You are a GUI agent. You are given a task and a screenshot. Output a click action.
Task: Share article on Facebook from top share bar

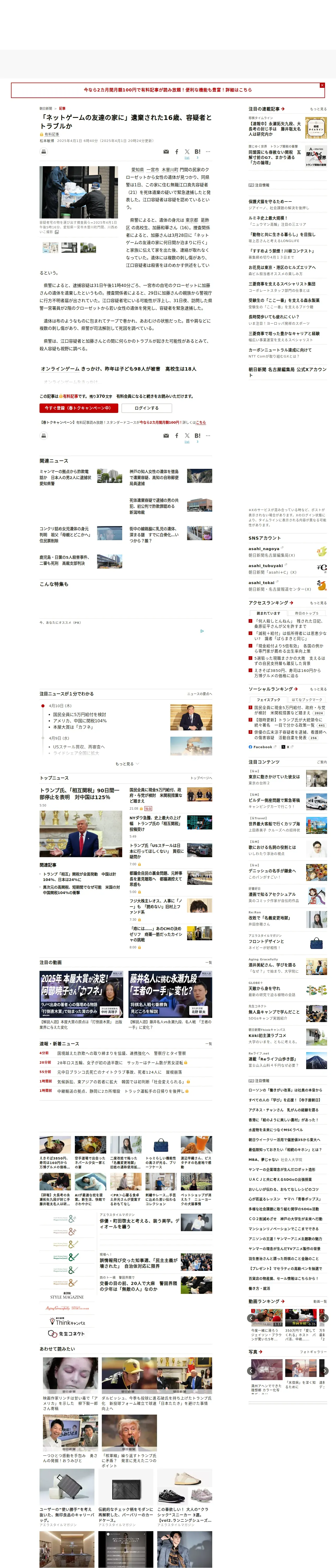(x=177, y=152)
